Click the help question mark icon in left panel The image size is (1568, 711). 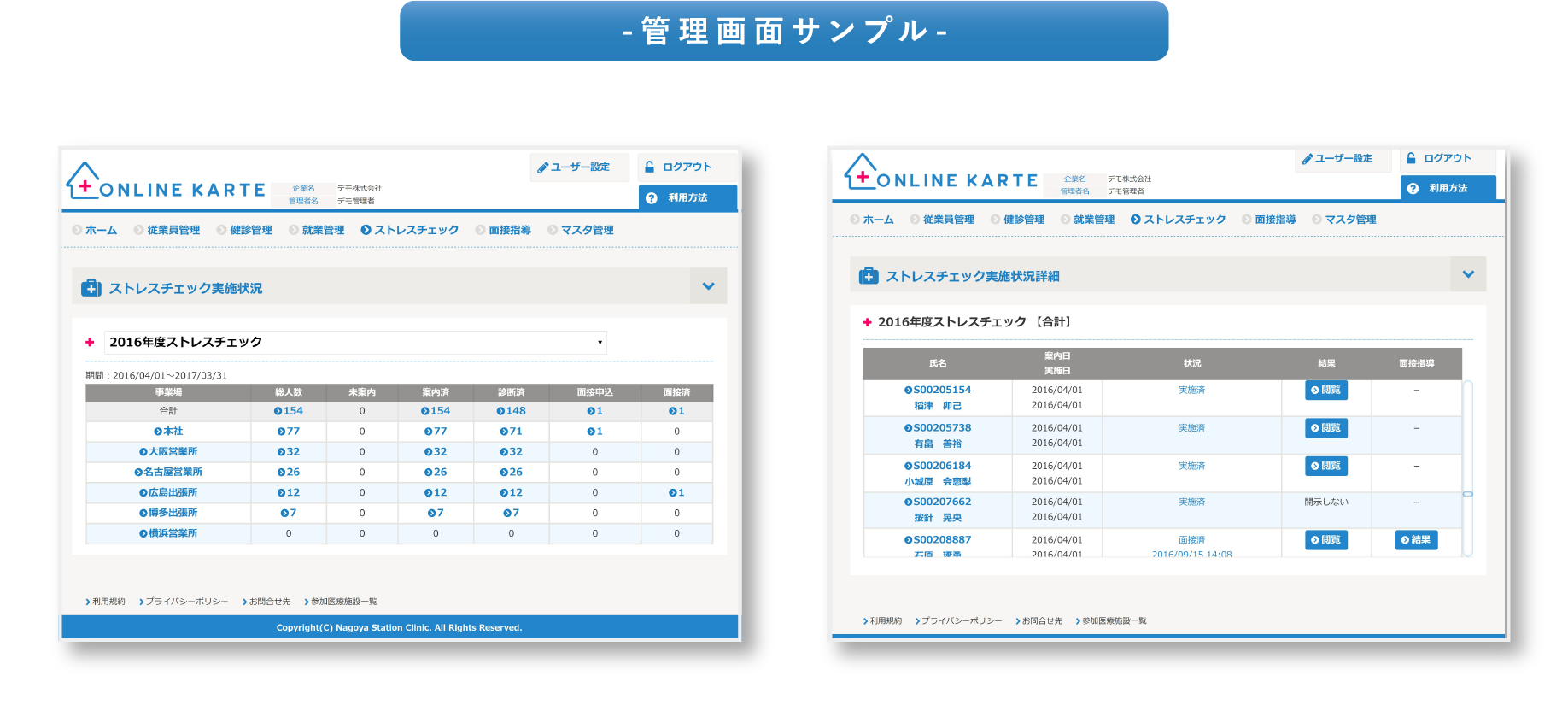pos(652,198)
